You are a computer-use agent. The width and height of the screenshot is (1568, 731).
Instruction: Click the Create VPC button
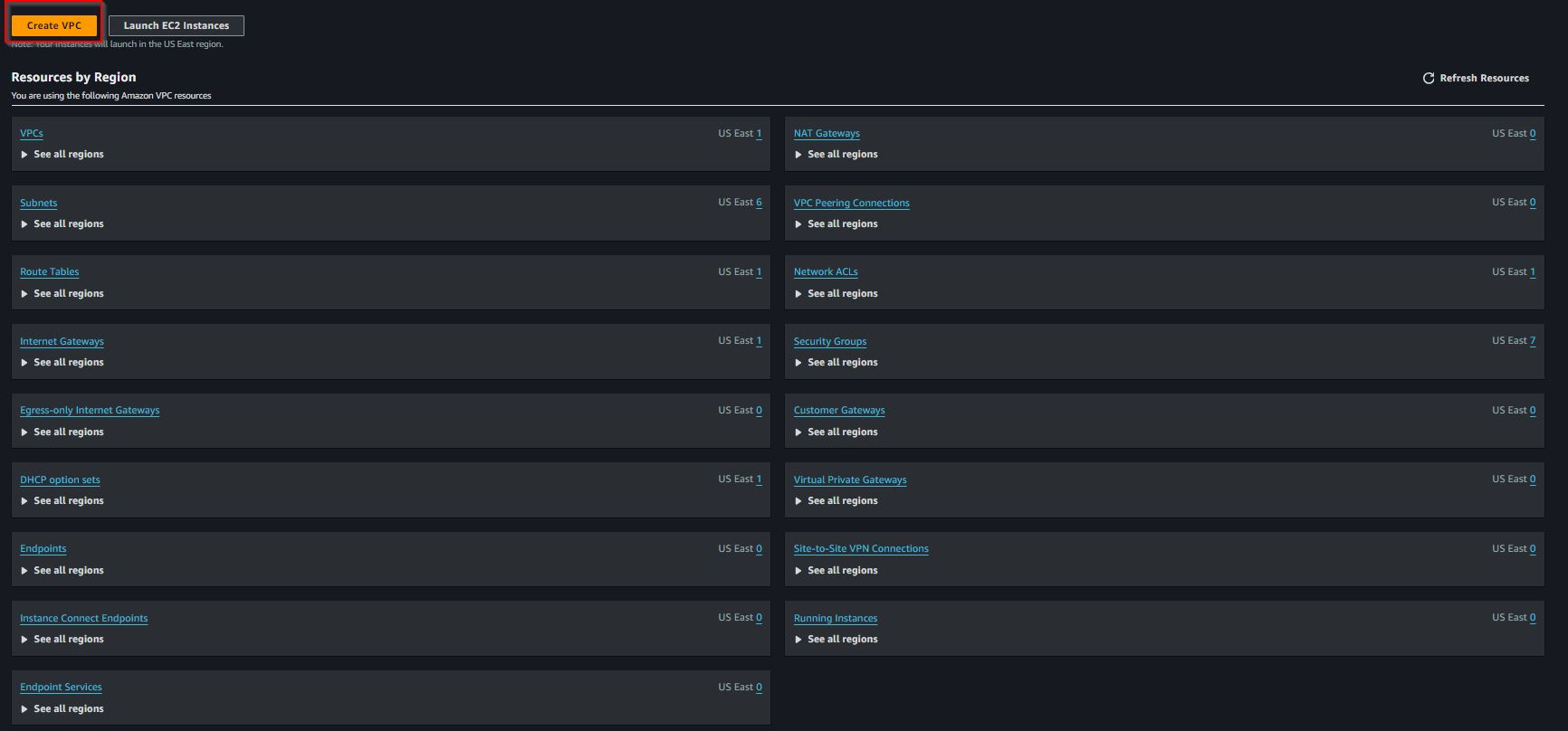click(54, 25)
